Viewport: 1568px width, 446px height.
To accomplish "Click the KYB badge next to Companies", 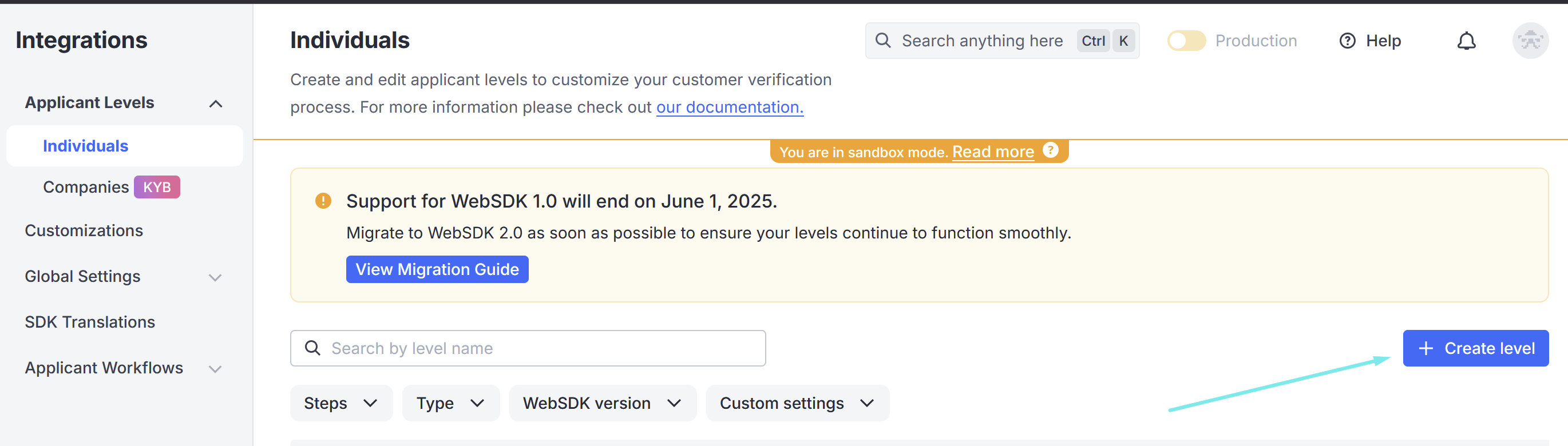I will 157,187.
